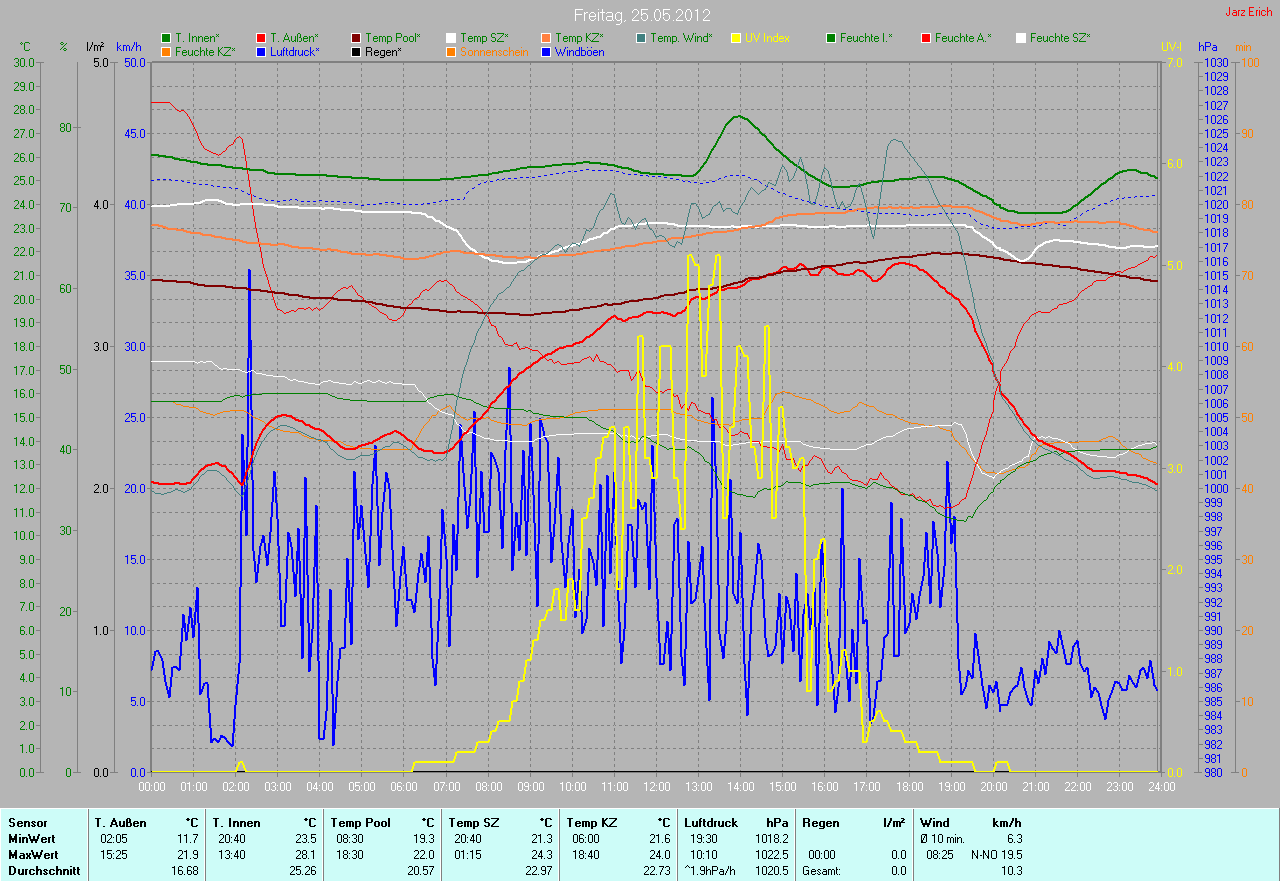Click the Feuchte KZ legend label
This screenshot has height=881, width=1280.
pos(205,51)
